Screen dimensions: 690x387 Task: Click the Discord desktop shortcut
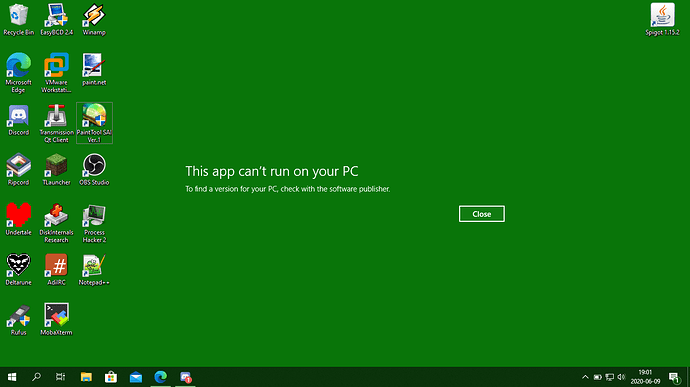click(18, 120)
